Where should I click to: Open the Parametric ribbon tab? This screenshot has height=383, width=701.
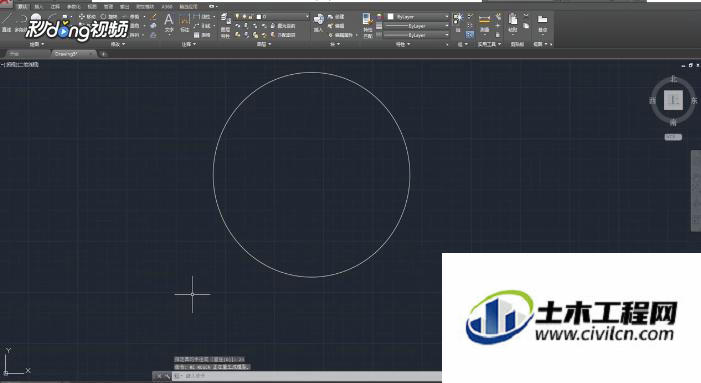[x=73, y=7]
